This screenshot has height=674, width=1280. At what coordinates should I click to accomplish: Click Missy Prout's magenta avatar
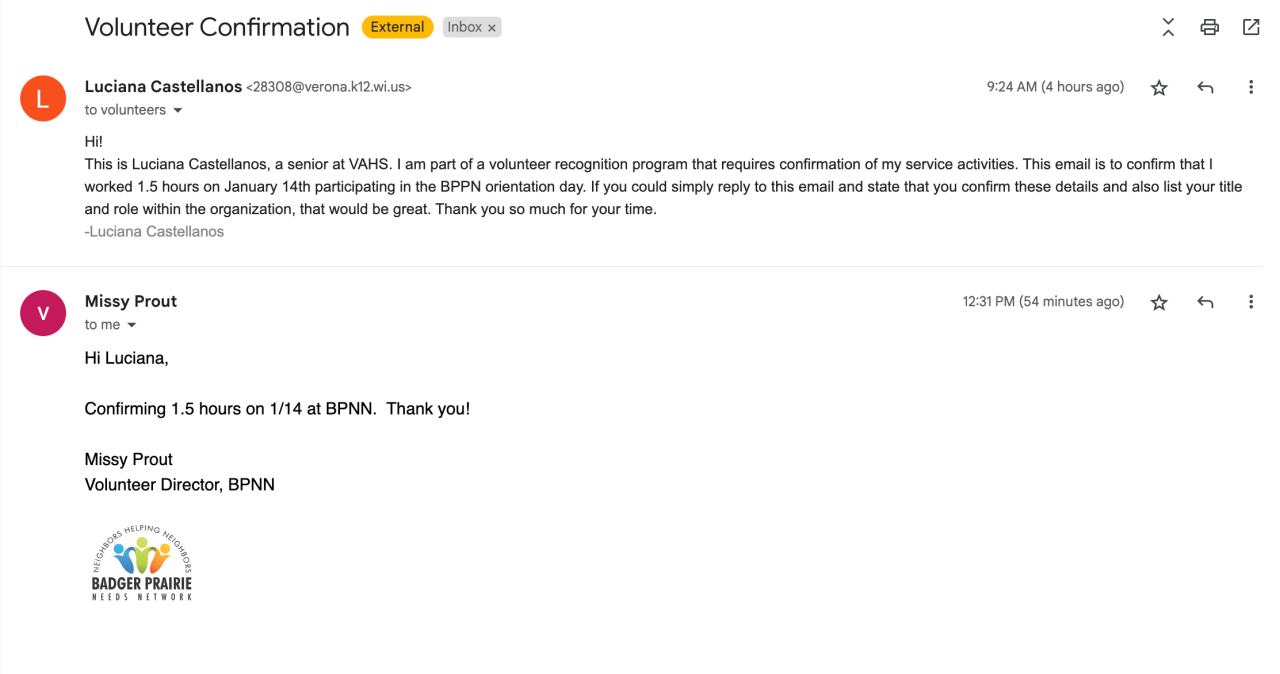point(43,312)
